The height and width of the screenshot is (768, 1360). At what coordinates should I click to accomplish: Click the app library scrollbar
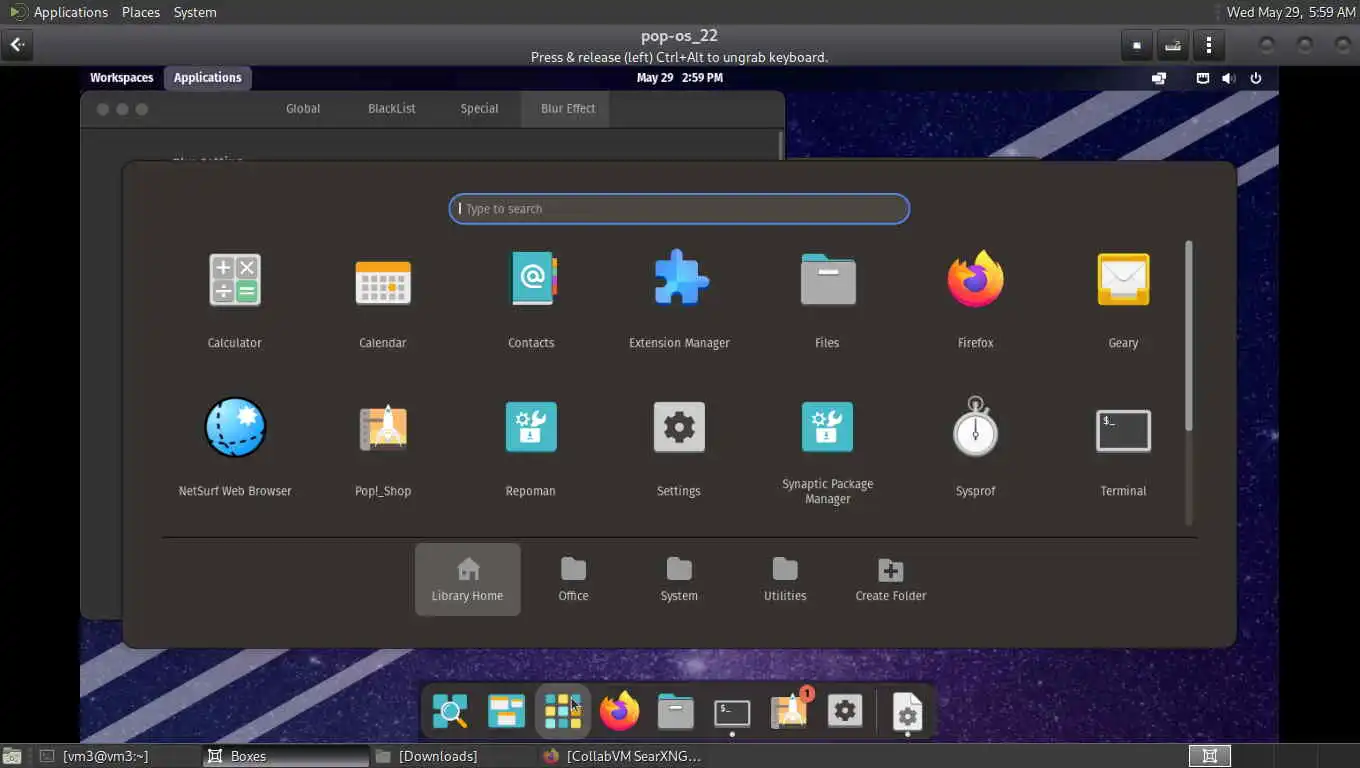tap(1188, 335)
